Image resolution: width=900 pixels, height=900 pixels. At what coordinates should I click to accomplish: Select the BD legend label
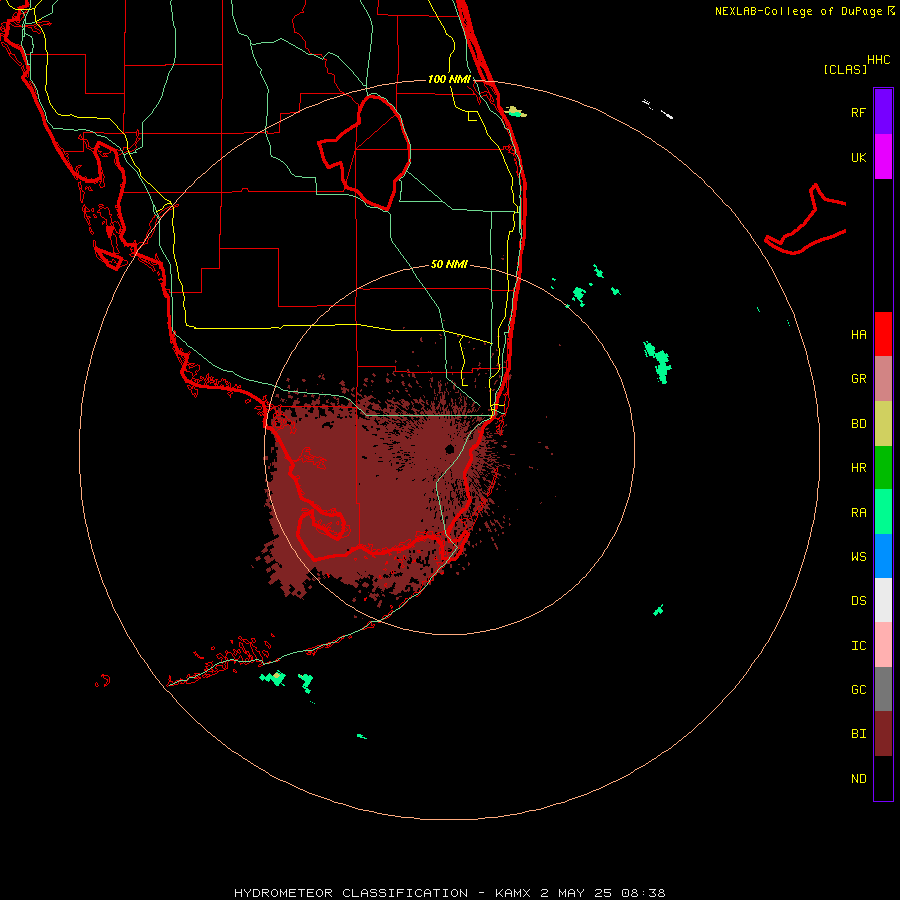pos(858,424)
